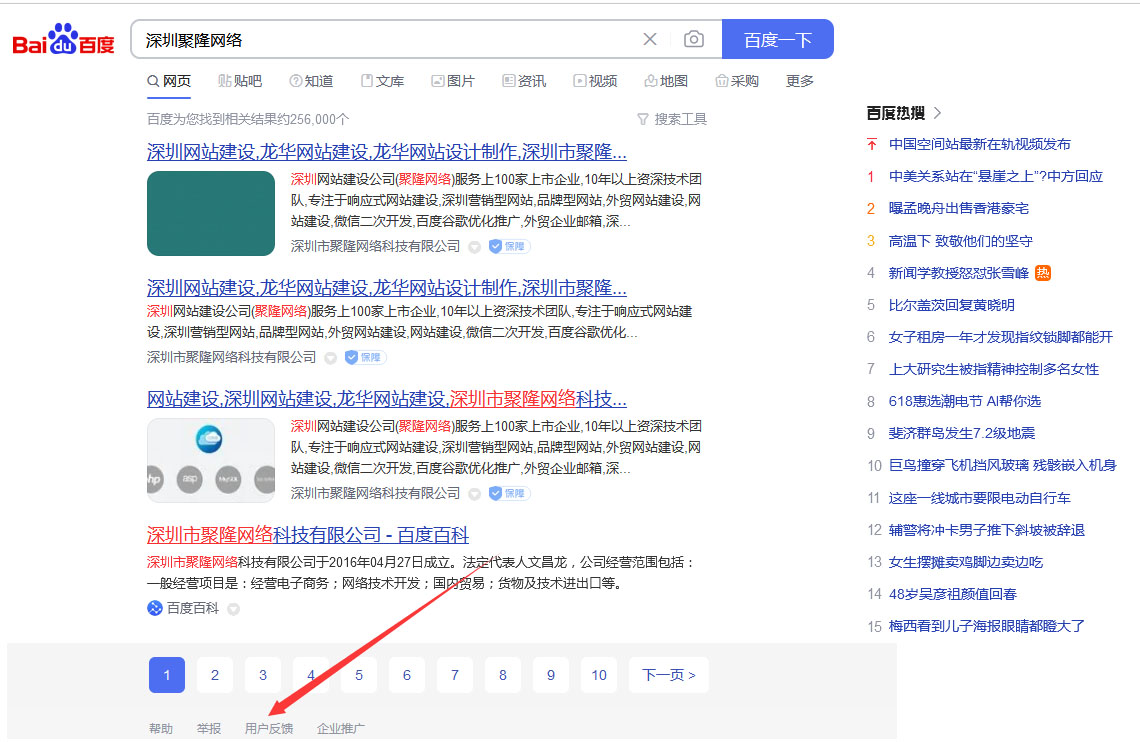Image resolution: width=1140 pixels, height=742 pixels.
Task: Expand dropdown arrow beside first 深圳市聚隆网络科技有限公司
Action: (x=474, y=247)
